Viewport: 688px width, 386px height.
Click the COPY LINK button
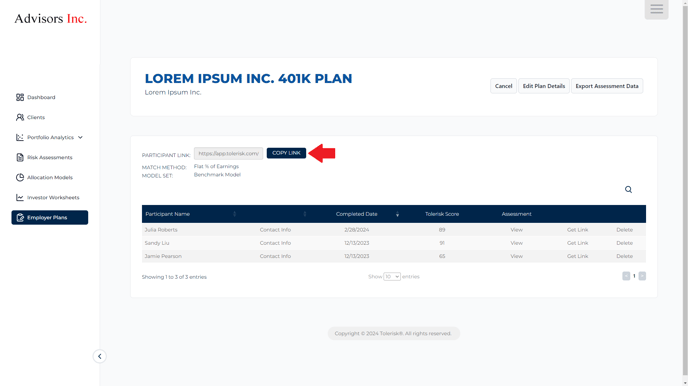click(x=286, y=153)
